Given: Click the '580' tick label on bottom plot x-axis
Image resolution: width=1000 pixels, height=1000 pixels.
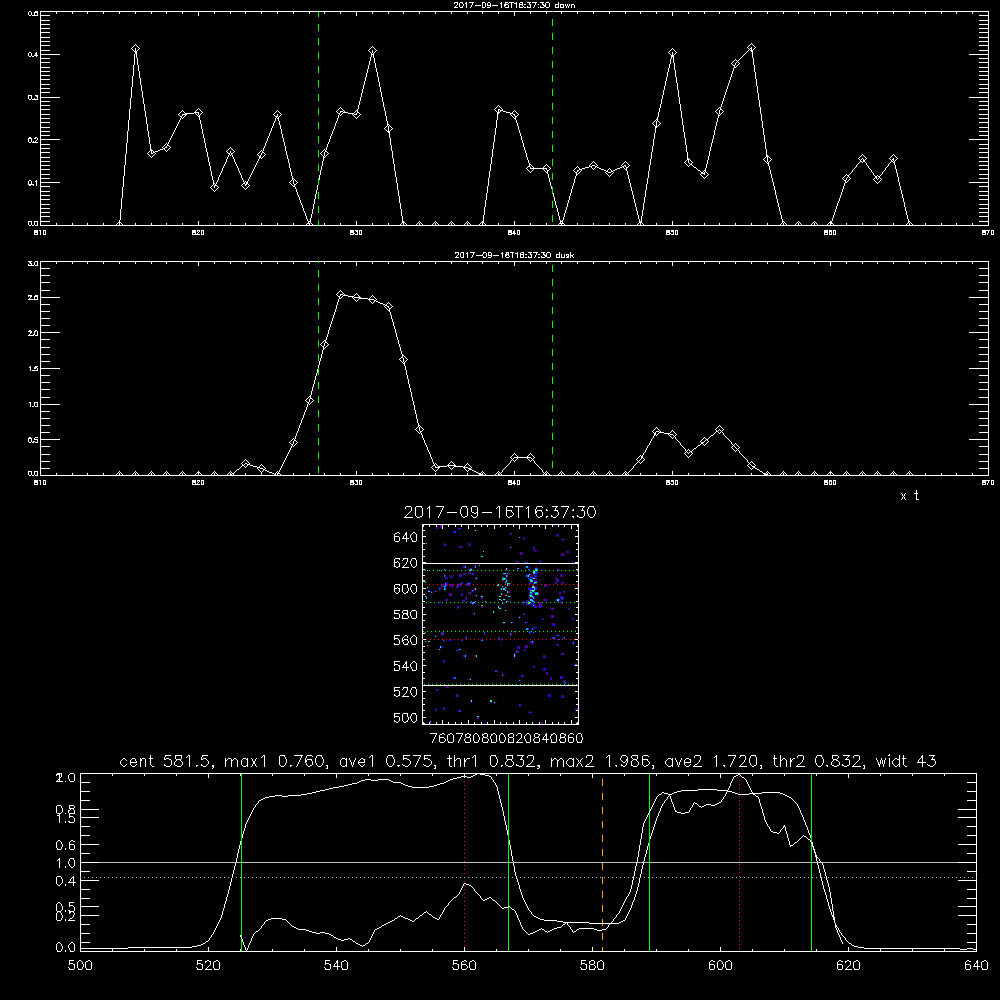Looking at the screenshot, I should tap(592, 966).
